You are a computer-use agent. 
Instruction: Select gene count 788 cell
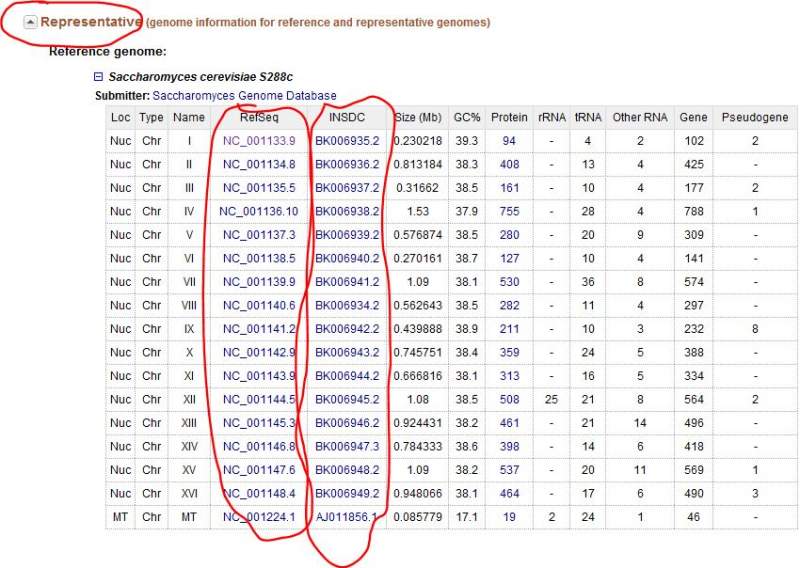coord(694,211)
